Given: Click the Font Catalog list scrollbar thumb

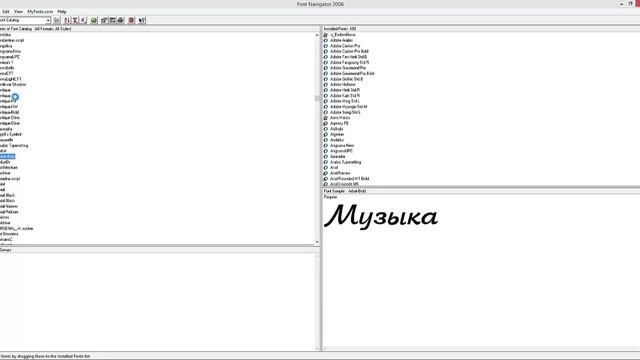Looking at the screenshot, I should click(317, 98).
